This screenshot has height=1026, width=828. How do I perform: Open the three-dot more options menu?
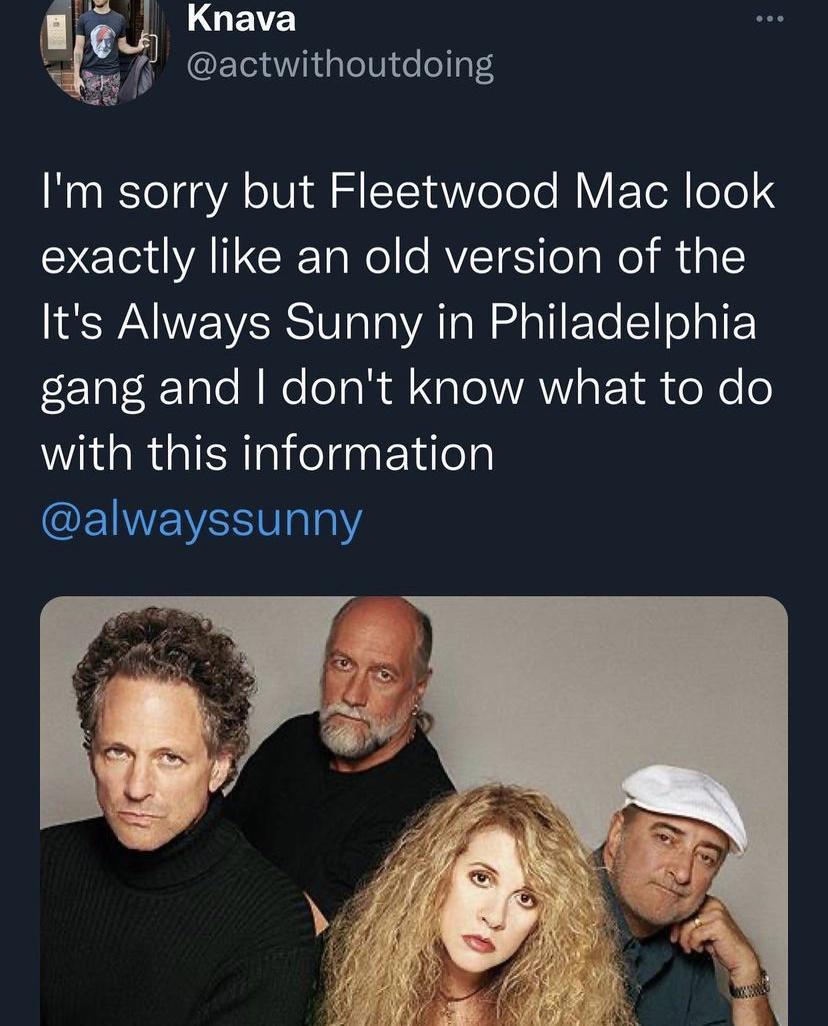pyautogui.click(x=768, y=18)
